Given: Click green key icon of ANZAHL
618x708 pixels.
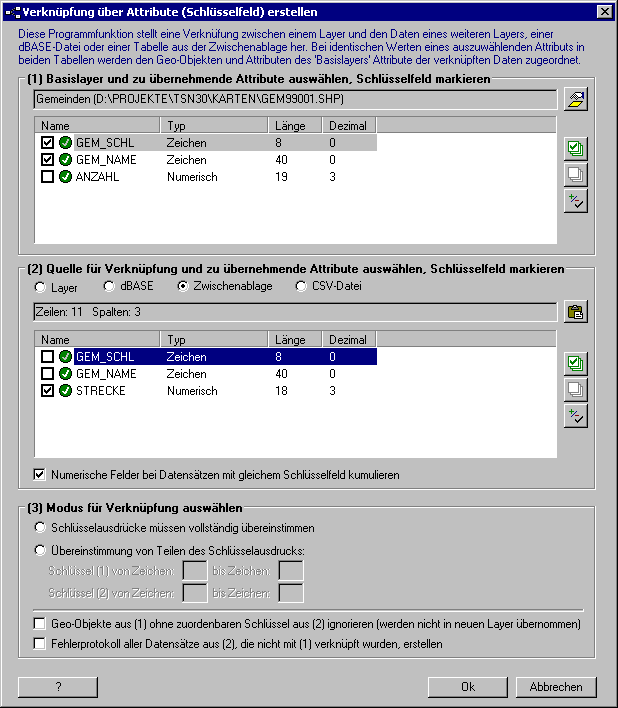Looking at the screenshot, I should coord(65,177).
